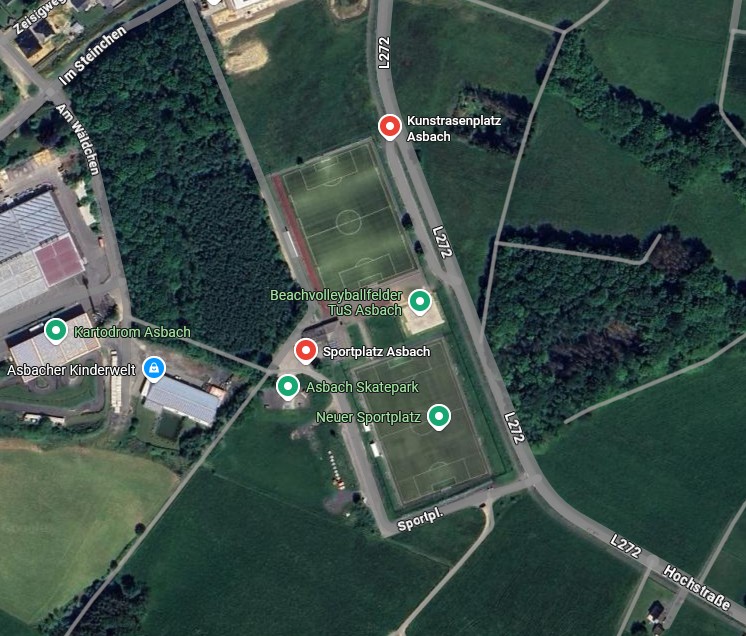Click the Sportplatz Asbach text label
Screen dimensions: 746x636
(x=376, y=352)
